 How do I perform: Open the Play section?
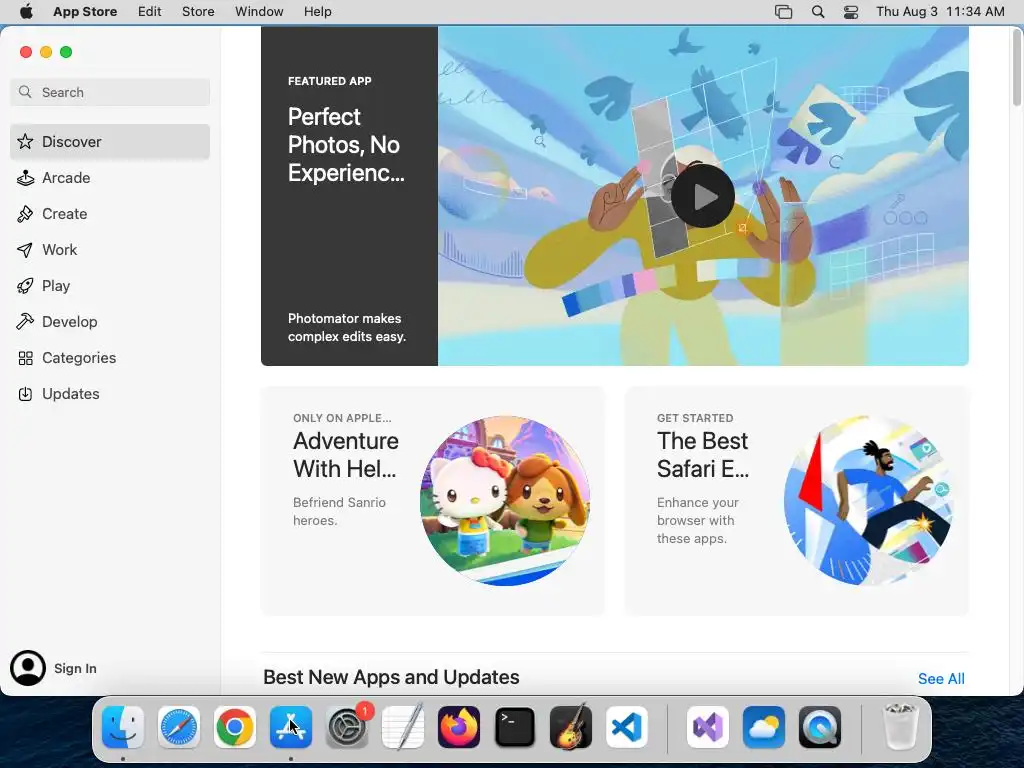tap(110, 285)
